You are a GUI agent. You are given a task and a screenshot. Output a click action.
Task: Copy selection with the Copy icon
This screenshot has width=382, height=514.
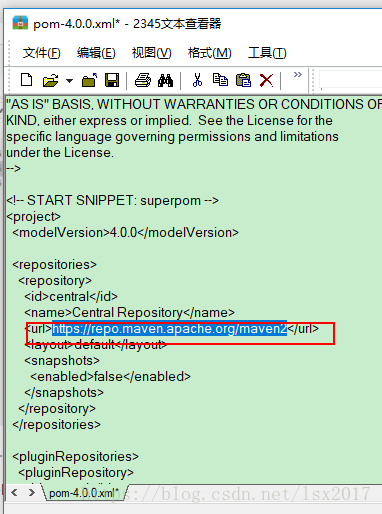tap(220, 80)
